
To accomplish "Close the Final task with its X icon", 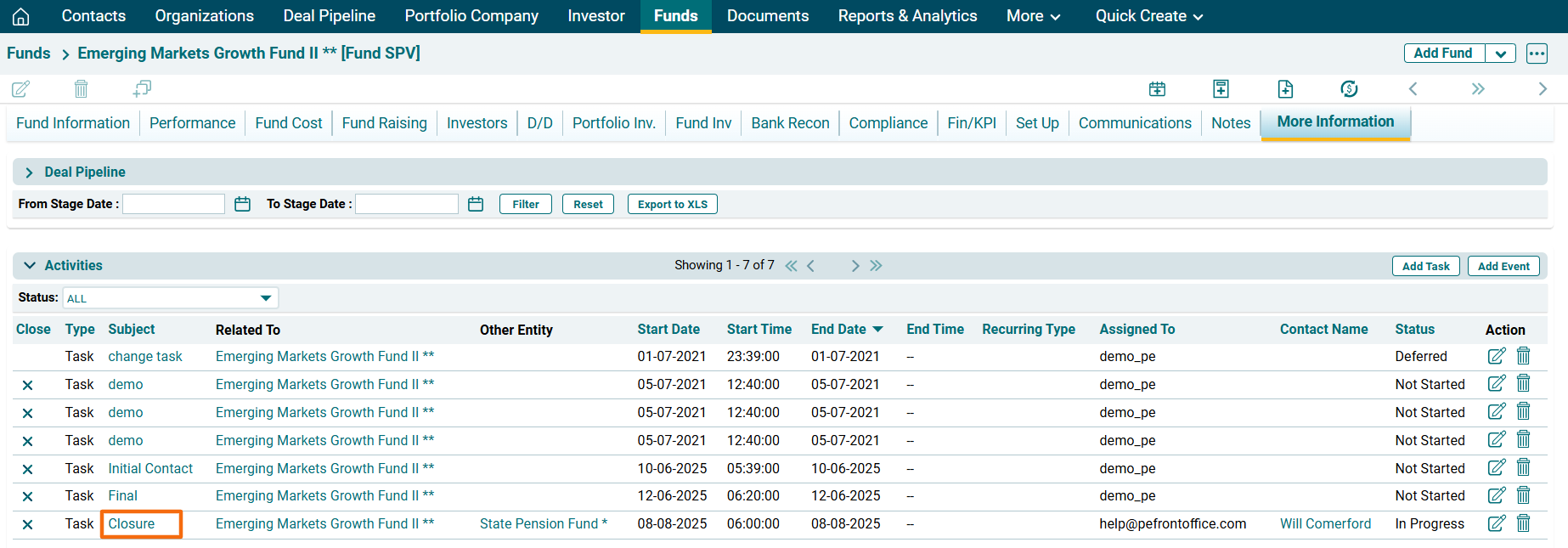I will [x=27, y=496].
